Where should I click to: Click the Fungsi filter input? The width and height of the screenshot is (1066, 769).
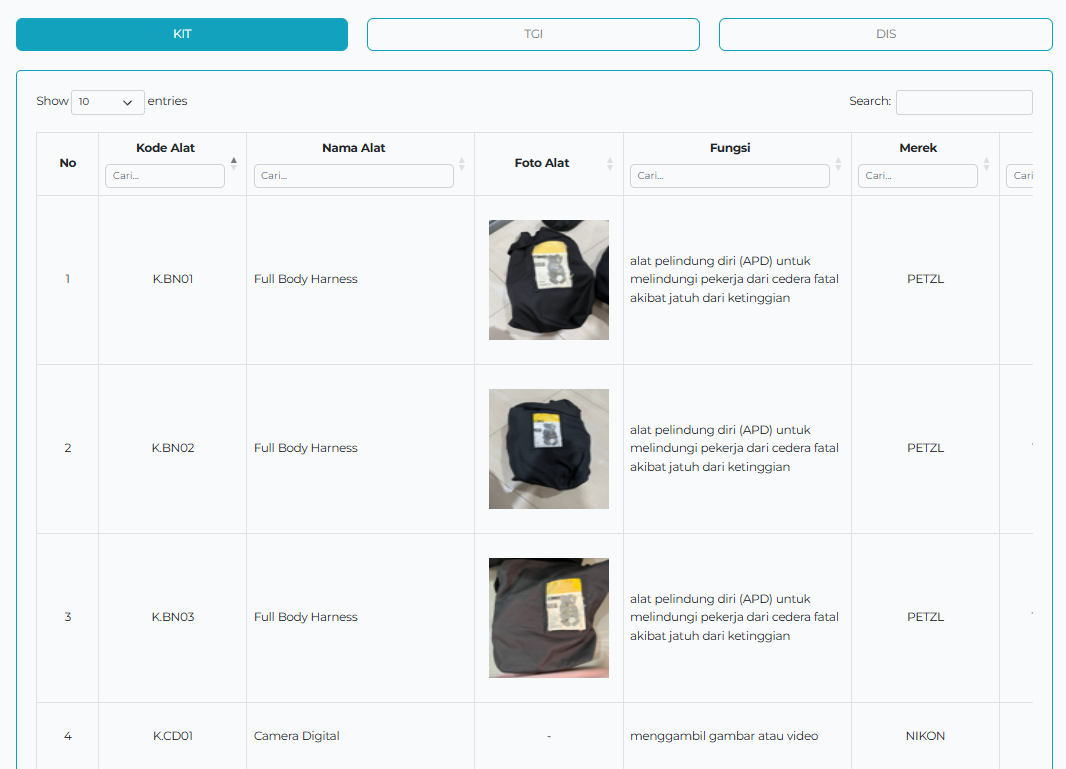[x=729, y=175]
